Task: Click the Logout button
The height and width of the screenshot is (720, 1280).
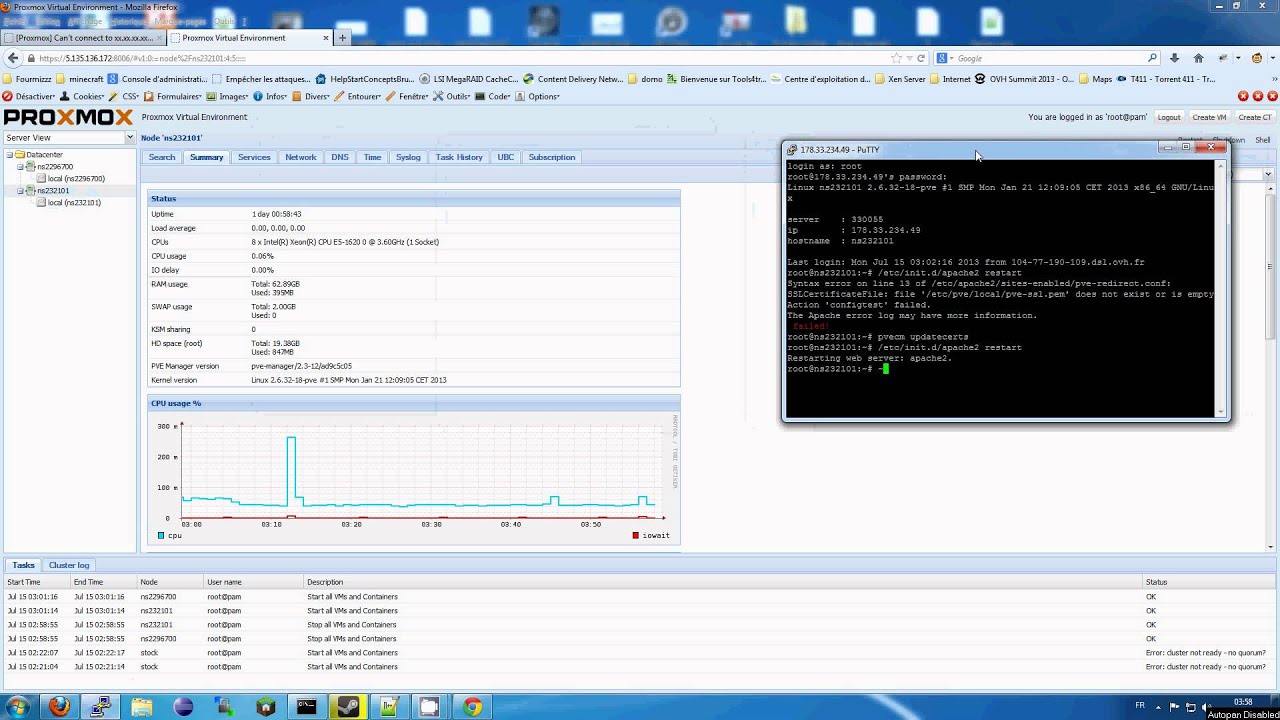Action: (x=1169, y=117)
